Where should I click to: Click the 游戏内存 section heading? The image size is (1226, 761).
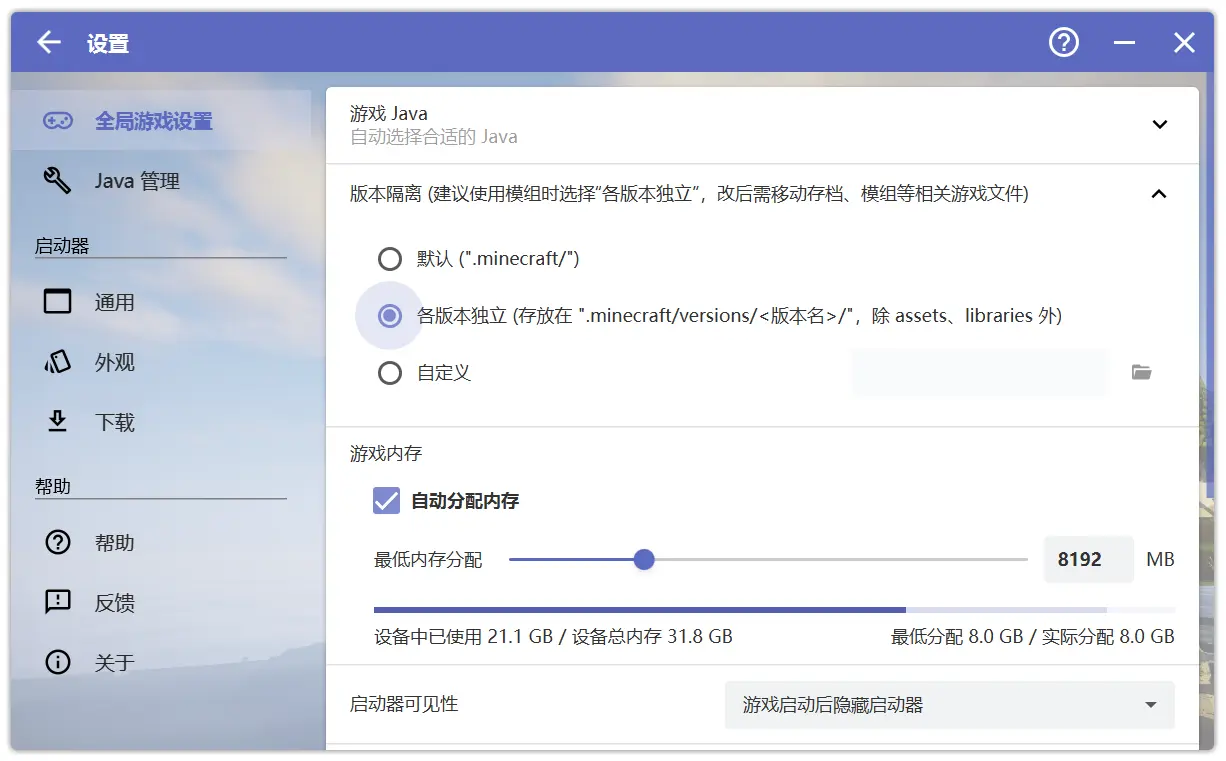(386, 453)
